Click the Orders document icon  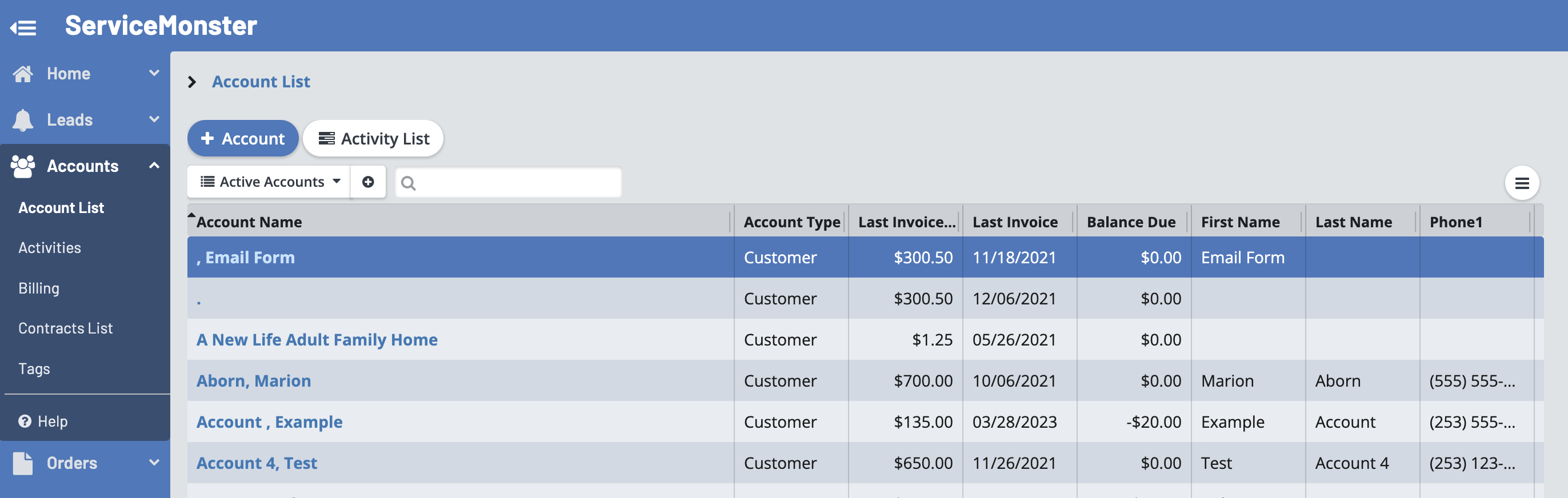pos(23,463)
